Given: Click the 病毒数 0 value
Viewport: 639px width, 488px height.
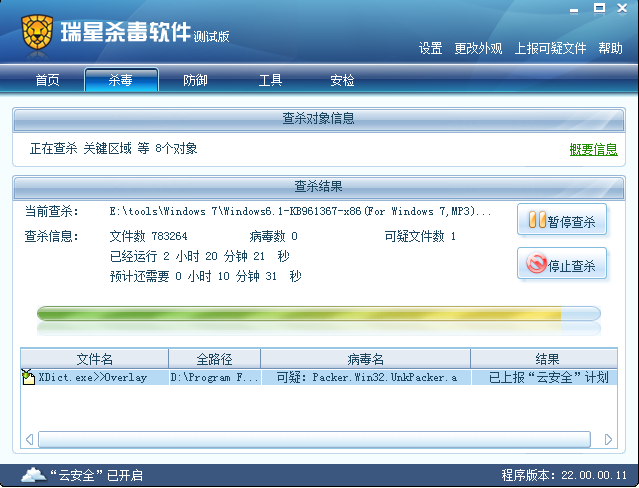Looking at the screenshot, I should pos(273,236).
